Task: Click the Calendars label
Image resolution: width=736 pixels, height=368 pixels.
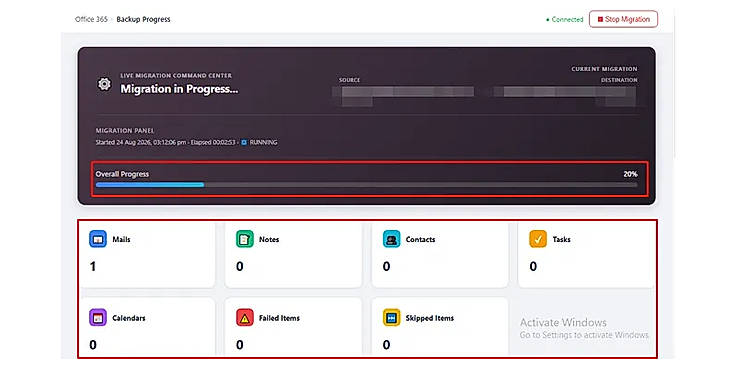Action: (x=129, y=318)
